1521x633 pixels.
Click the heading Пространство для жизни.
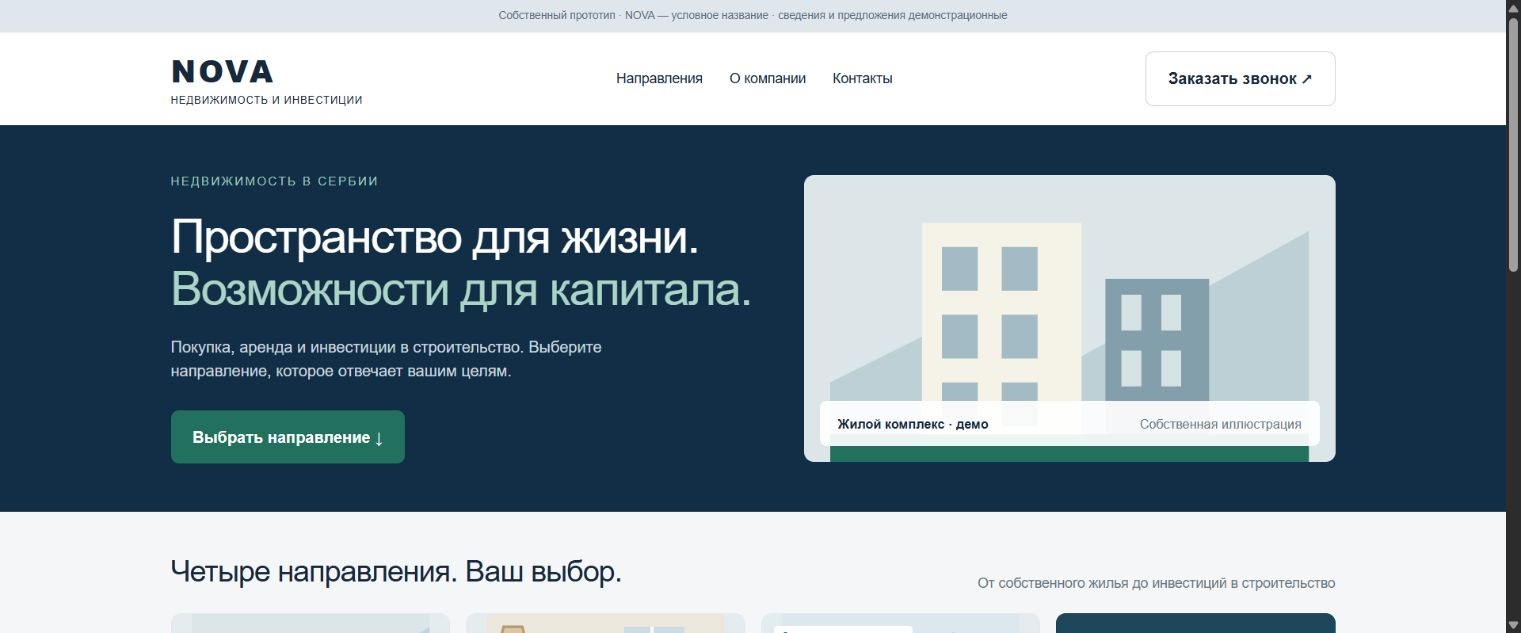(x=435, y=238)
